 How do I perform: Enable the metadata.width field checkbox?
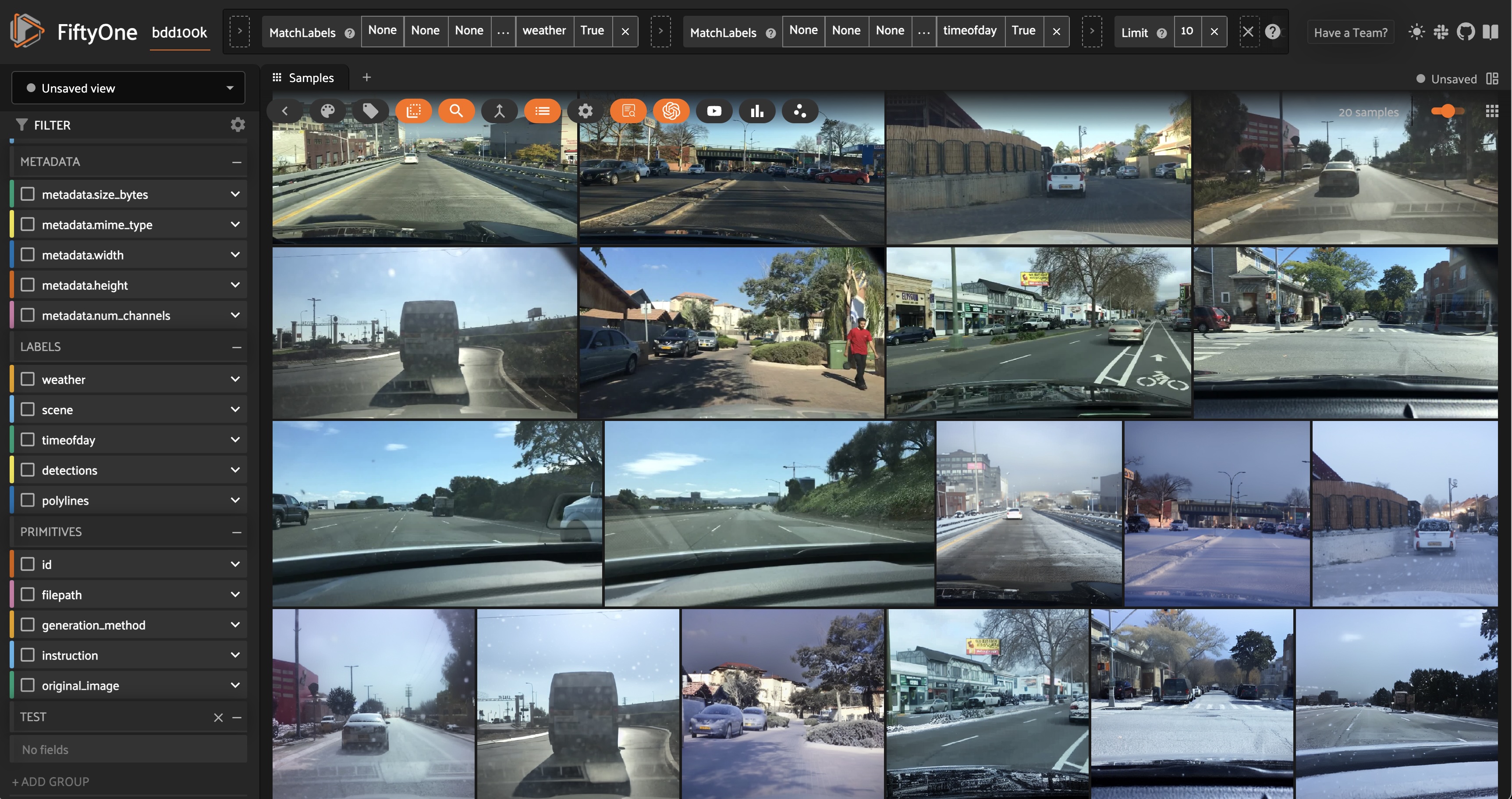[x=28, y=254]
